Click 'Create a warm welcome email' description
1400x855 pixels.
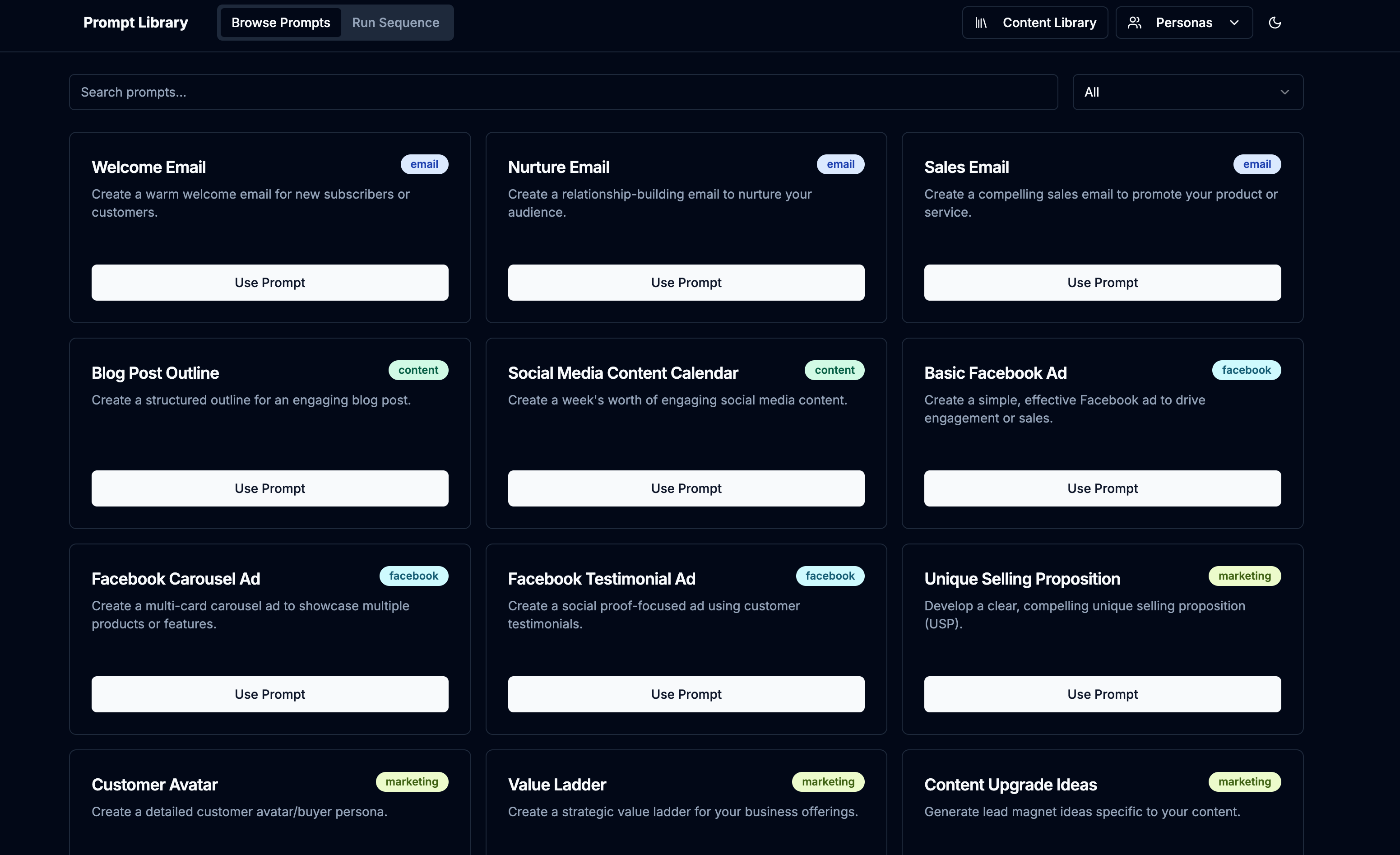pos(250,203)
